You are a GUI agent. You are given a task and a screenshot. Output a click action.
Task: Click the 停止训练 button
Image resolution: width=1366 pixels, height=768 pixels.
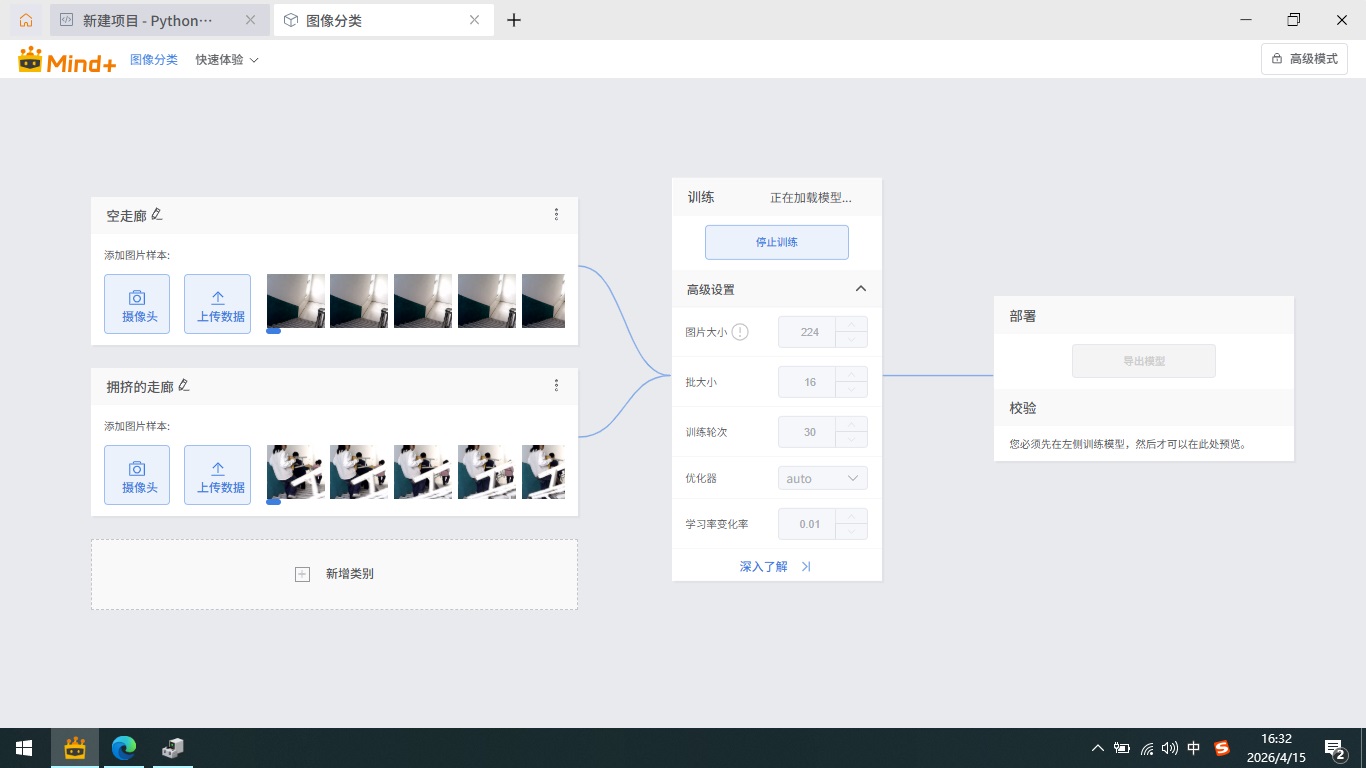[x=777, y=242]
